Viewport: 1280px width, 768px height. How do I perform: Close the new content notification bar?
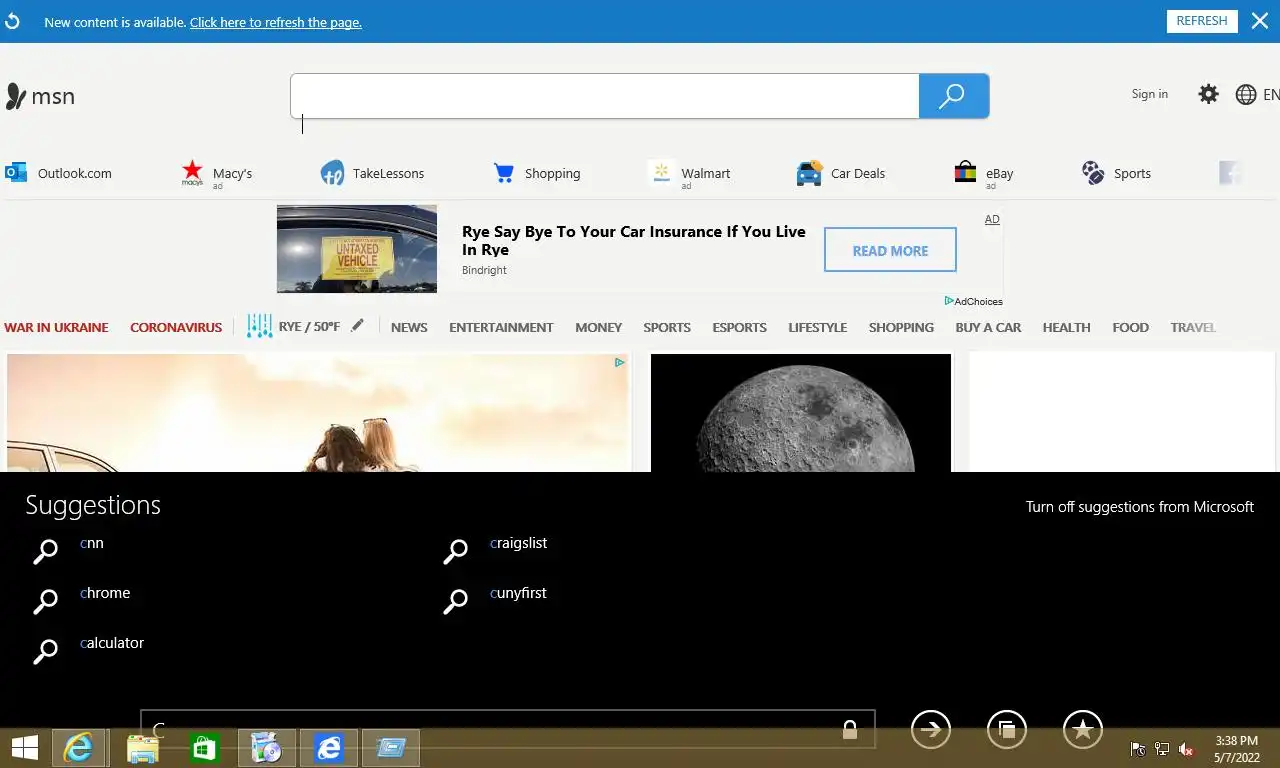pyautogui.click(x=1260, y=21)
